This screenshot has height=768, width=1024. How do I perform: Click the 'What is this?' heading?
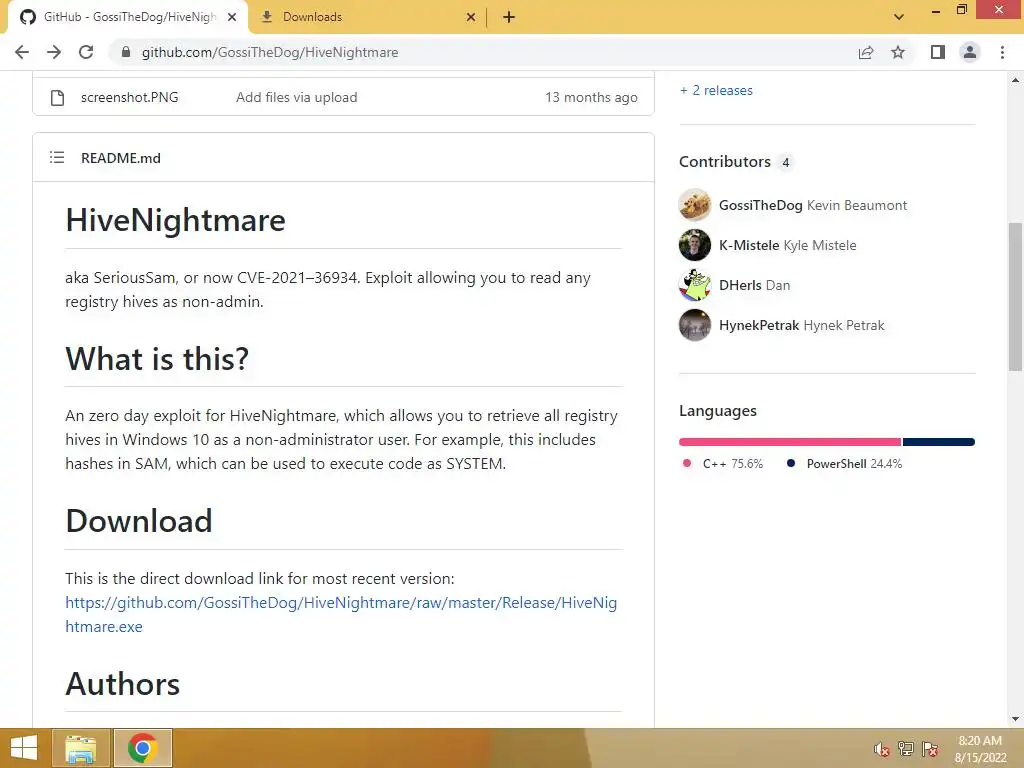tap(157, 359)
